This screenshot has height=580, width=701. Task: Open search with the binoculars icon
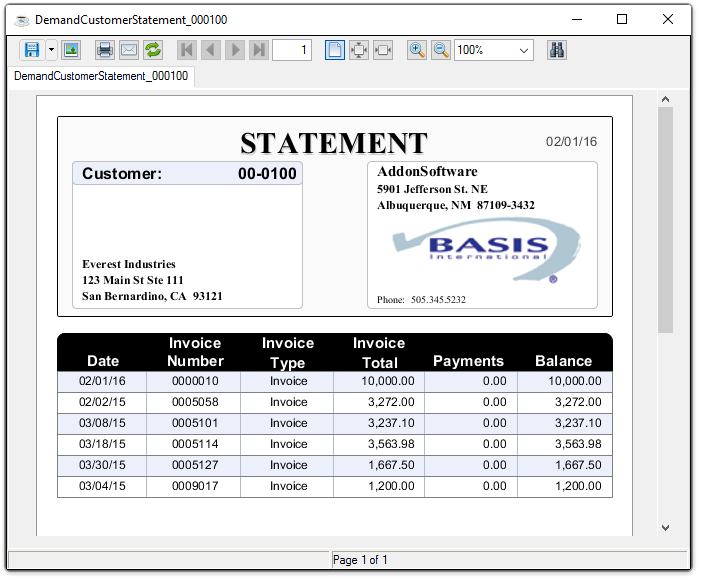tap(557, 50)
